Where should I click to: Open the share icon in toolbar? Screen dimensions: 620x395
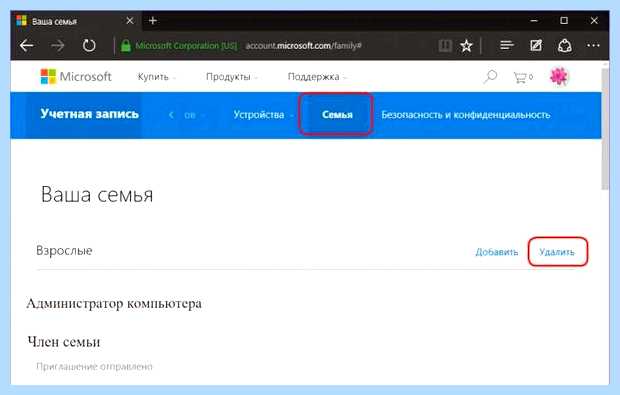click(x=565, y=45)
